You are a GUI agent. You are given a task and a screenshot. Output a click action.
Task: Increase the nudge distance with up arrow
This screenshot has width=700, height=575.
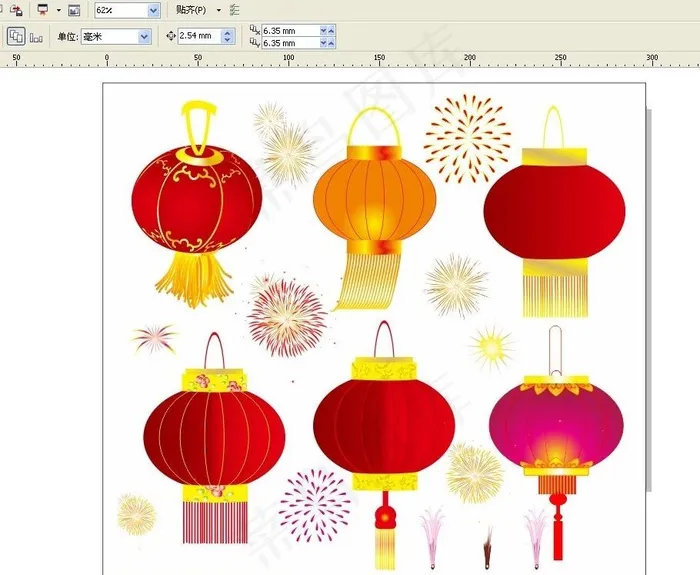tap(228, 32)
